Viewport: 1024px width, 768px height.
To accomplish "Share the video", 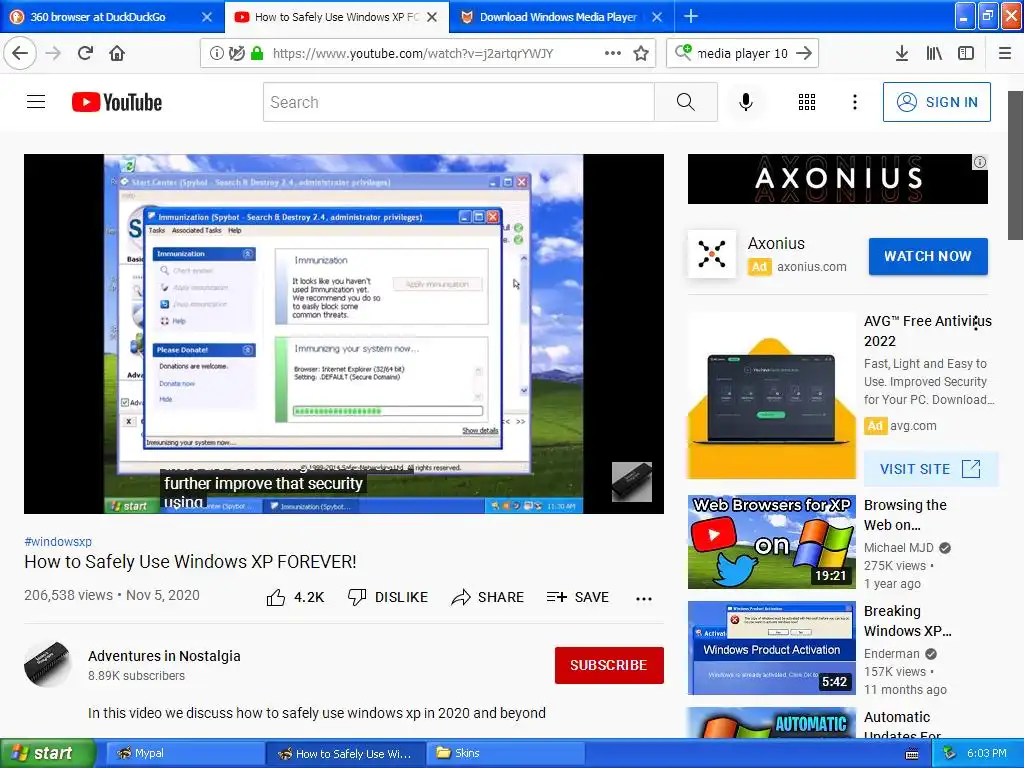I will pos(488,597).
